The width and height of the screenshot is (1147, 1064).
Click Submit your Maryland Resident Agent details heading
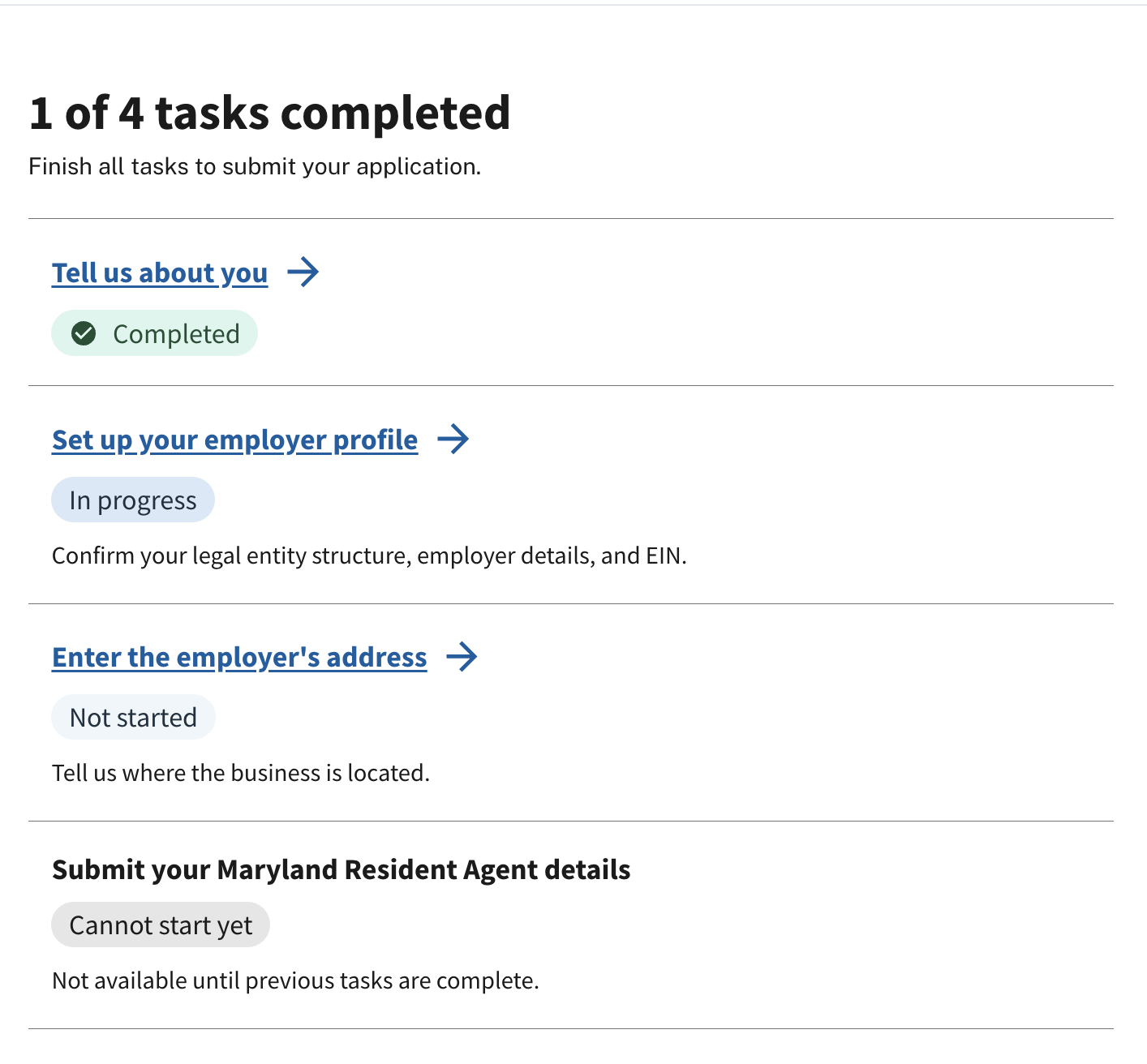click(342, 870)
